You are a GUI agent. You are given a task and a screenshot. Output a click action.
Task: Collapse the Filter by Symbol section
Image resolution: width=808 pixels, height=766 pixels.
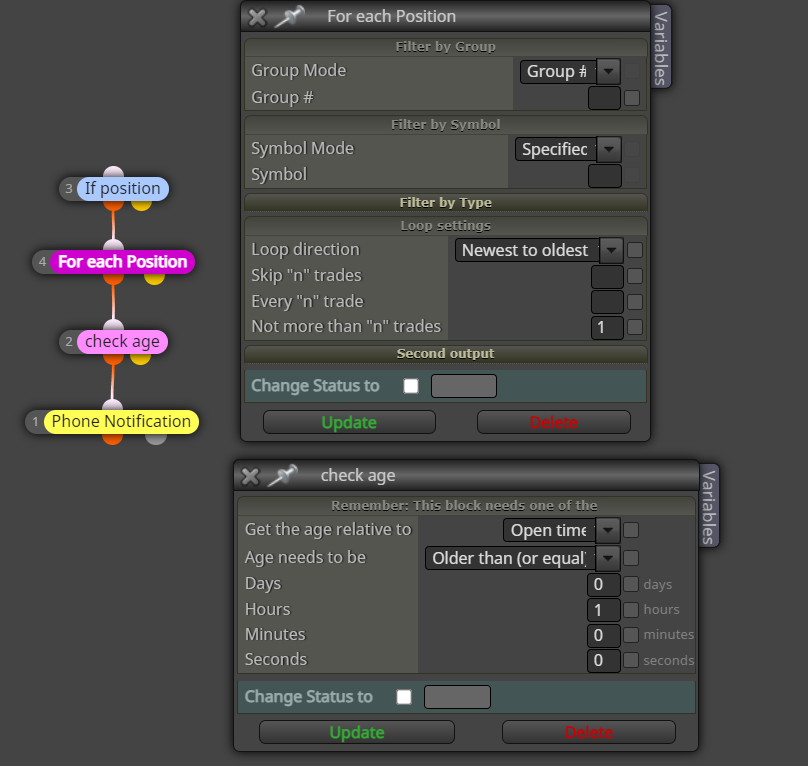coord(446,125)
